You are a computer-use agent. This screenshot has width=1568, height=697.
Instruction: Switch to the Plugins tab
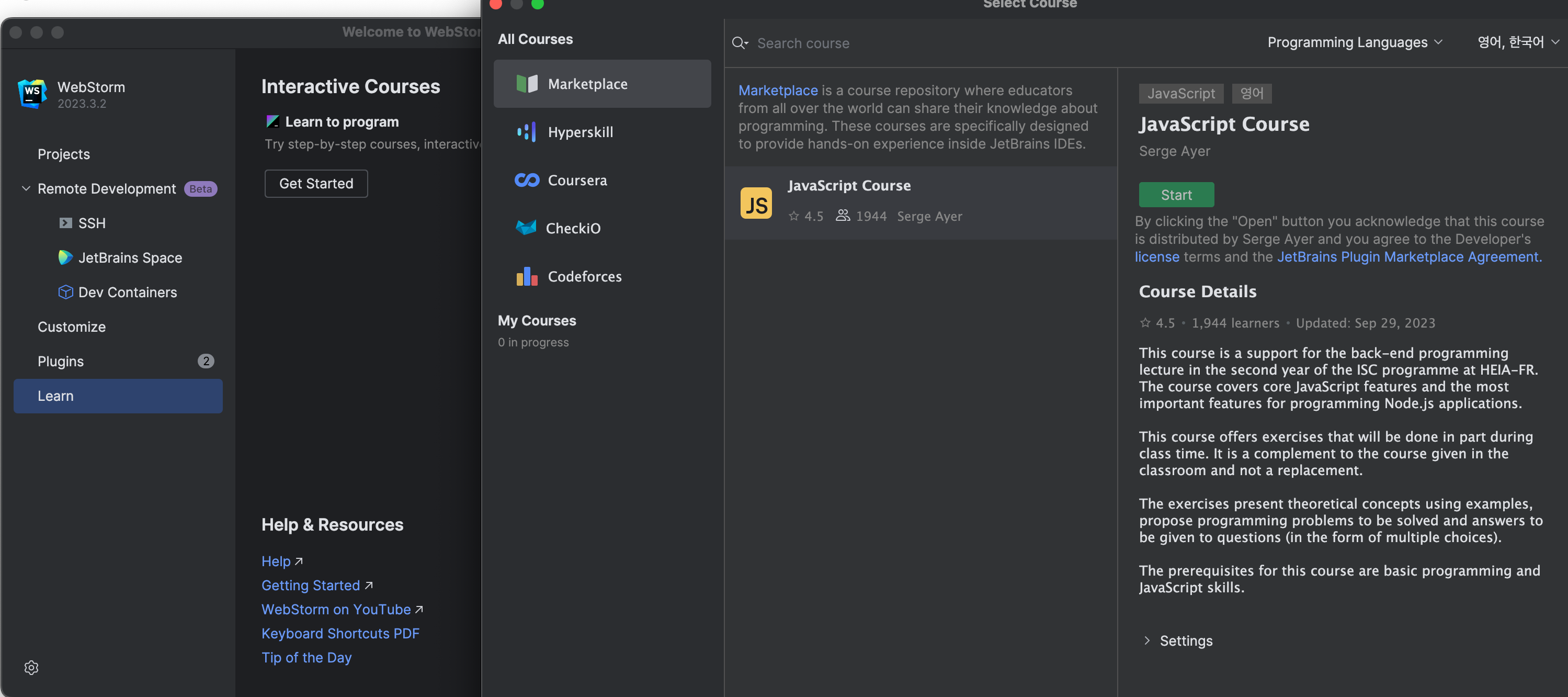click(61, 361)
